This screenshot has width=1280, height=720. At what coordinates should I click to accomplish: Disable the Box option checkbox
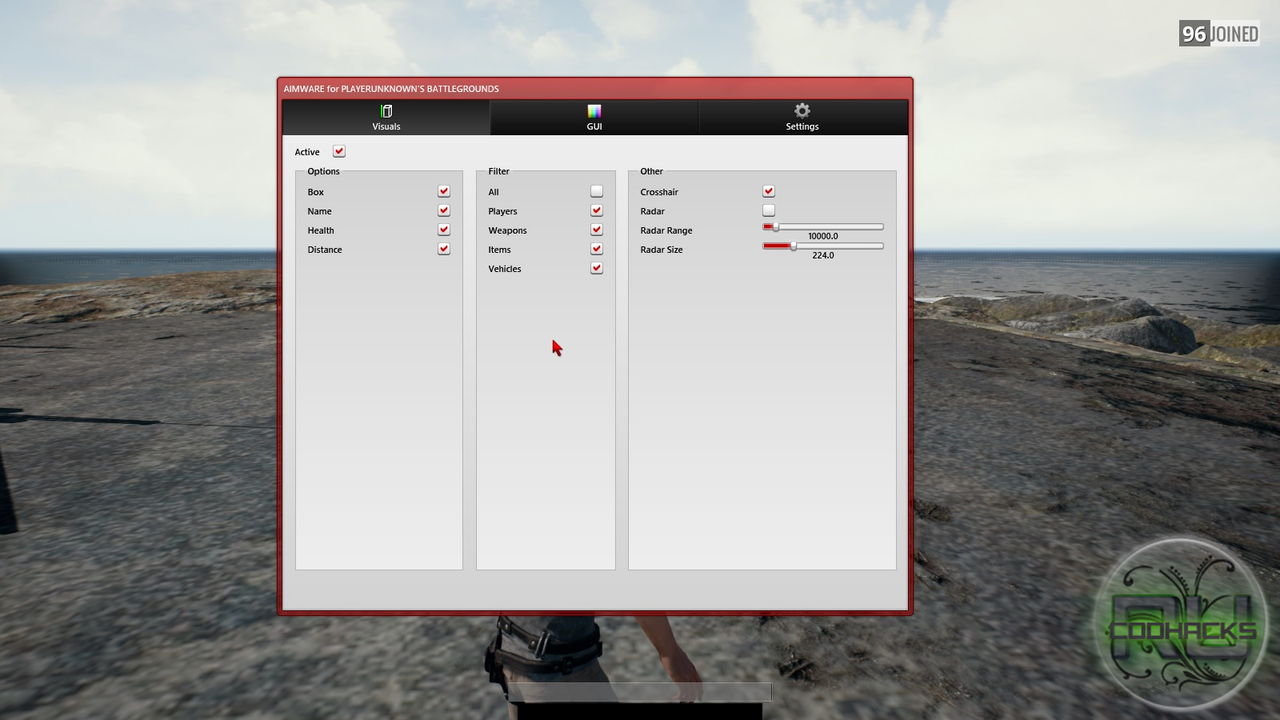(x=444, y=191)
